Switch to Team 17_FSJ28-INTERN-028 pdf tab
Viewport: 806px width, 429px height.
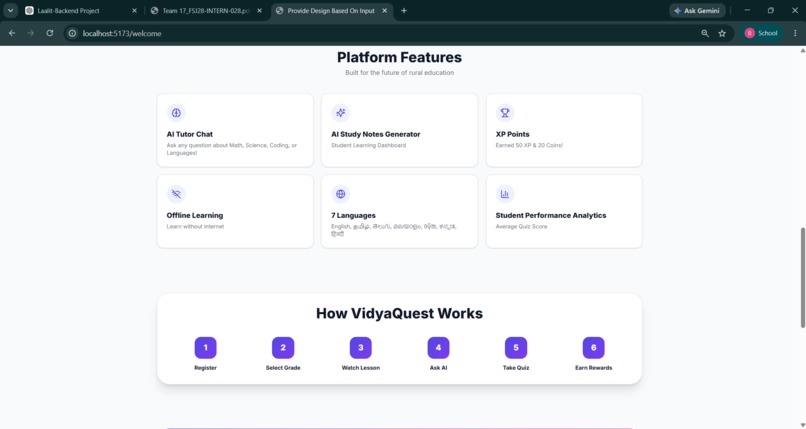pyautogui.click(x=206, y=11)
